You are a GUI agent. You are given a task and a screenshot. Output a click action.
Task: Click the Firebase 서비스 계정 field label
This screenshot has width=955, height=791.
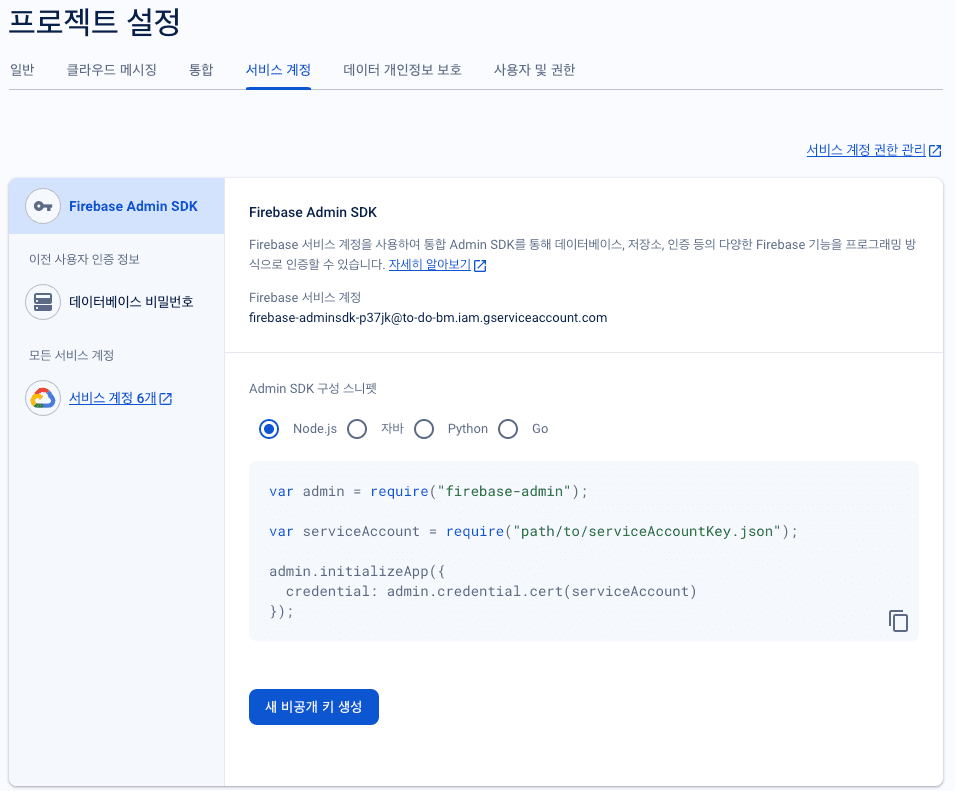point(305,298)
